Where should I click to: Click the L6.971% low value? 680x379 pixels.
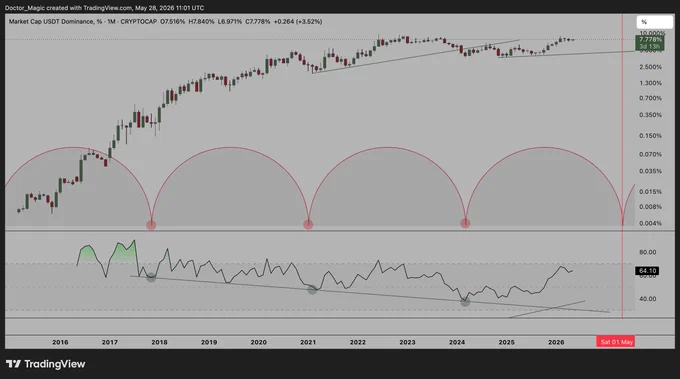[230, 21]
